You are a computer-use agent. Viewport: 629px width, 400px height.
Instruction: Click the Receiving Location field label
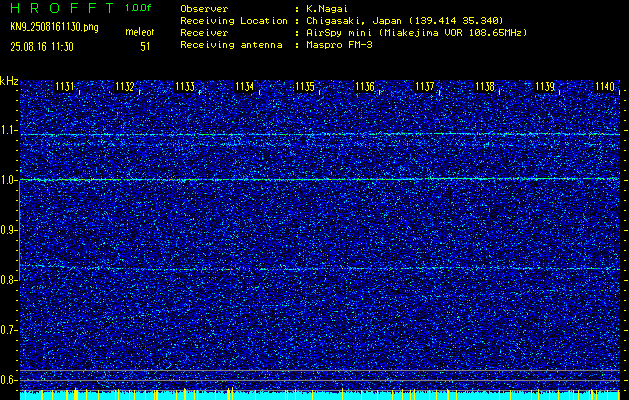pos(234,20)
